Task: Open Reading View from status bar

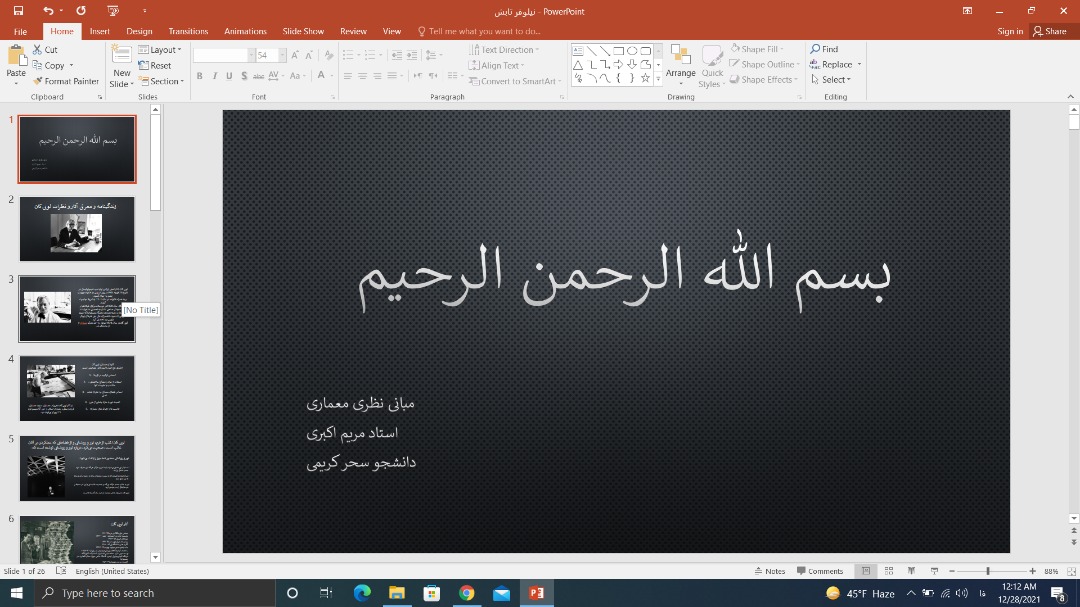Action: pyautogui.click(x=911, y=571)
